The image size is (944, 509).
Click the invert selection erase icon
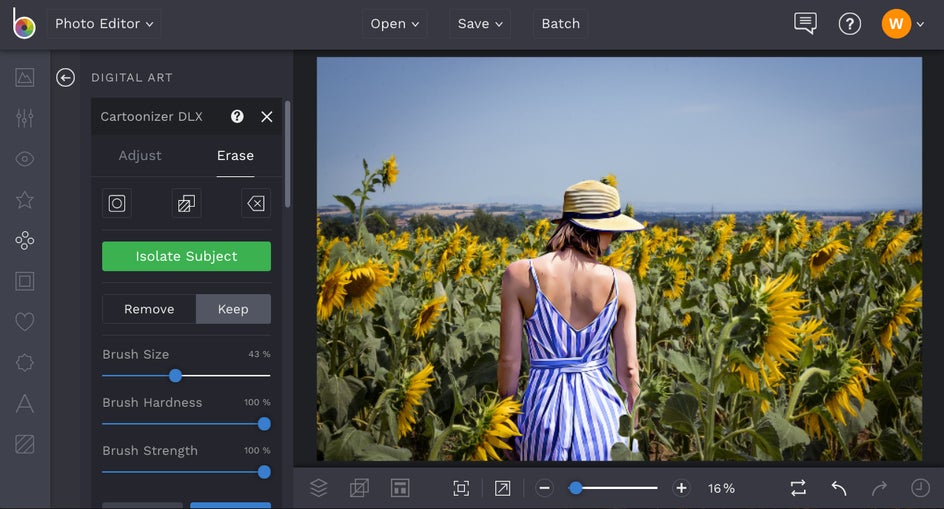click(186, 203)
